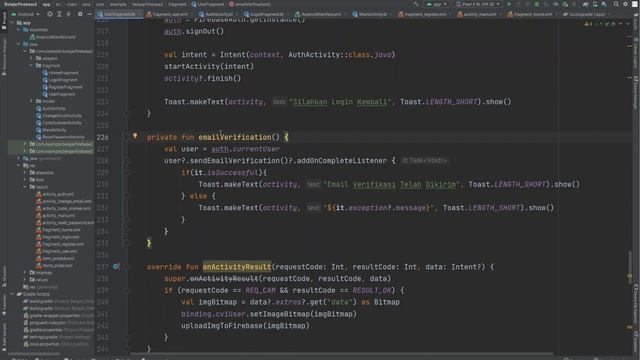The image size is (640, 360).
Task: Click the Debug app bug icon
Action: [537, 4]
